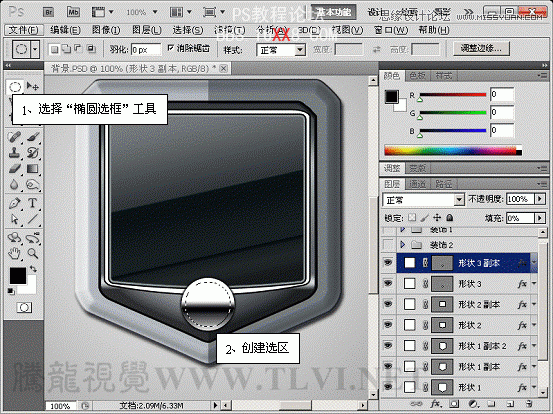553x414 pixels.
Task: Expand the 装饰 2 layer group
Action: click(x=402, y=244)
